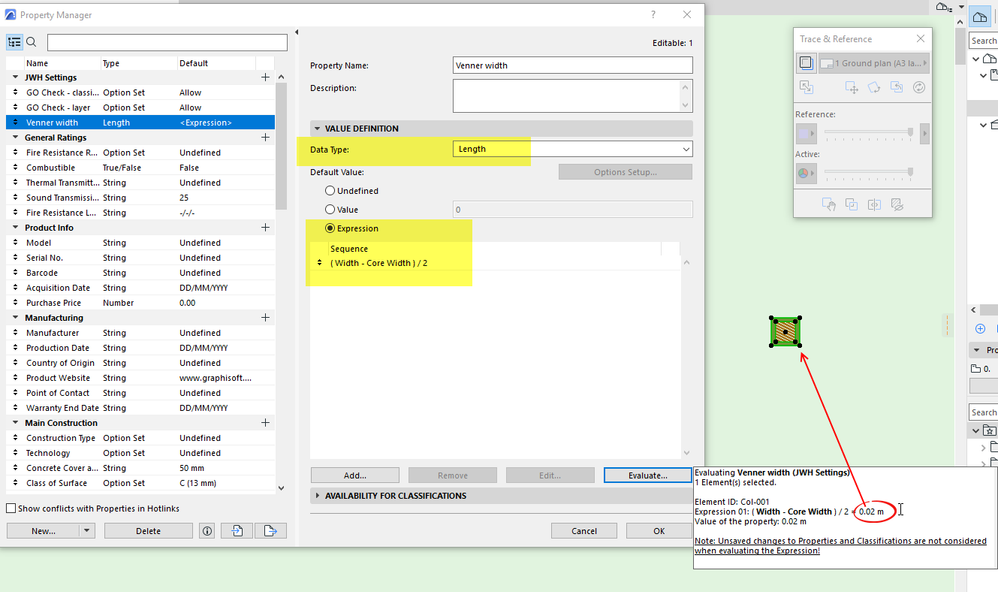Select the ( Width - Core Width ) / 2 sequence
Viewport: 998px width, 592px height.
coord(379,263)
